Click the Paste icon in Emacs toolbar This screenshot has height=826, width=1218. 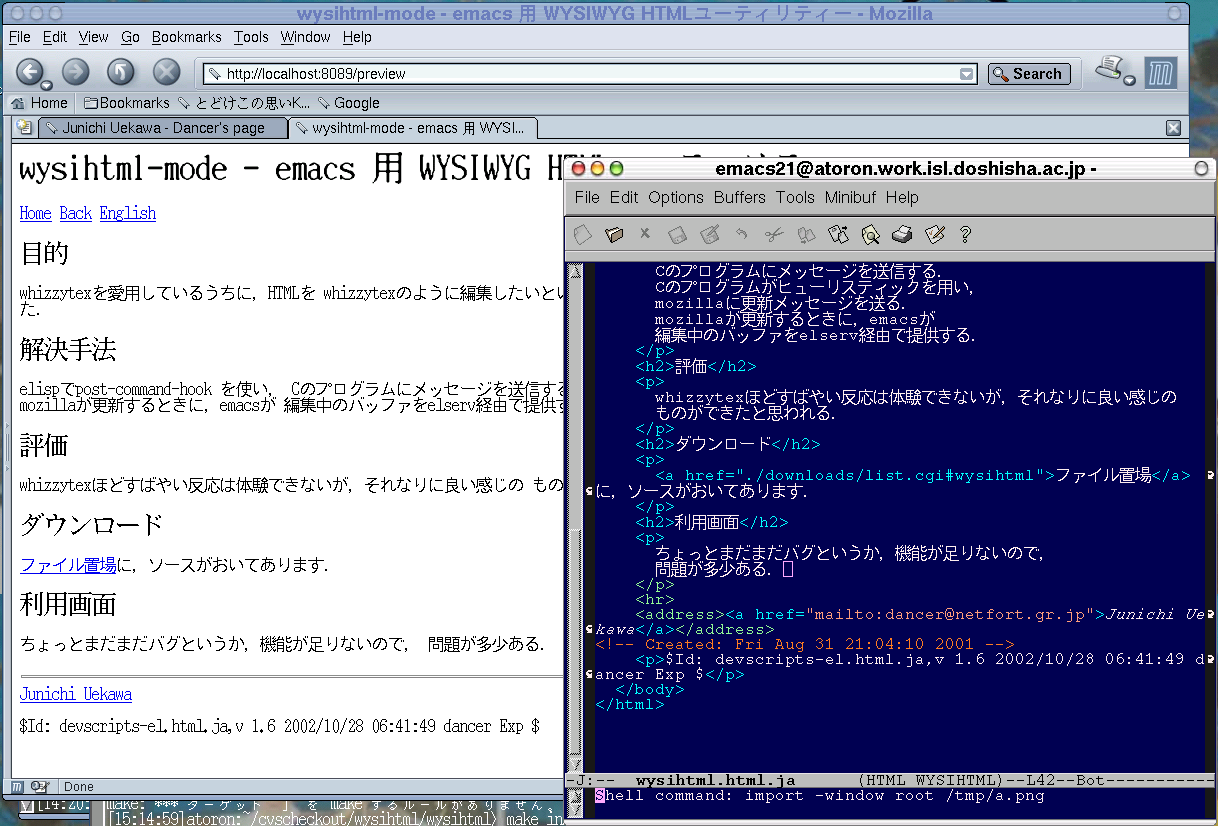coord(838,234)
